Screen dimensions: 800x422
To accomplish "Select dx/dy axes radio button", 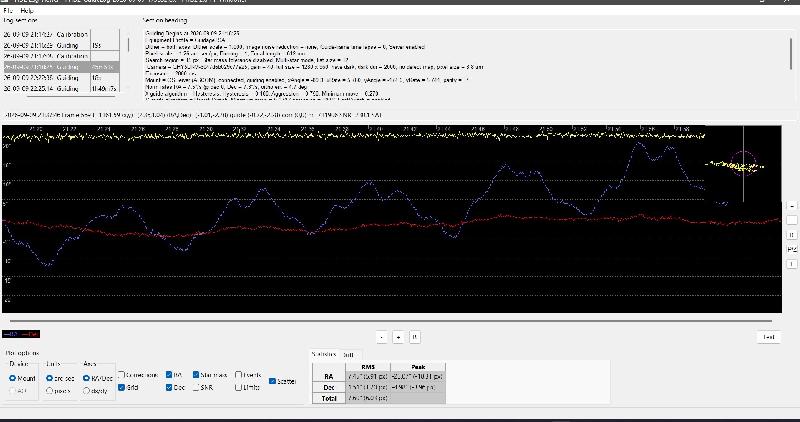I will [x=95, y=391].
